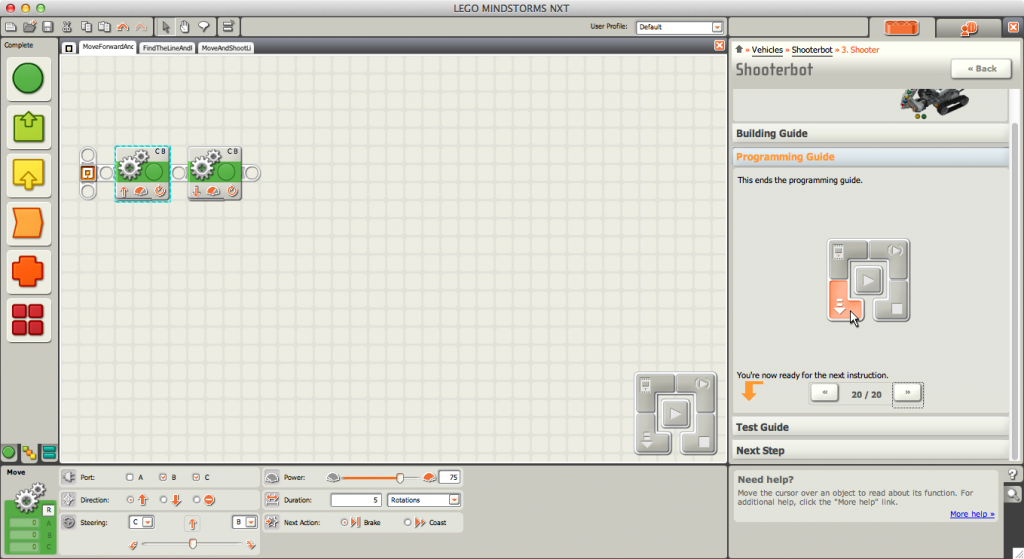
Task: Select the Pan hand tool
Action: [x=184, y=26]
